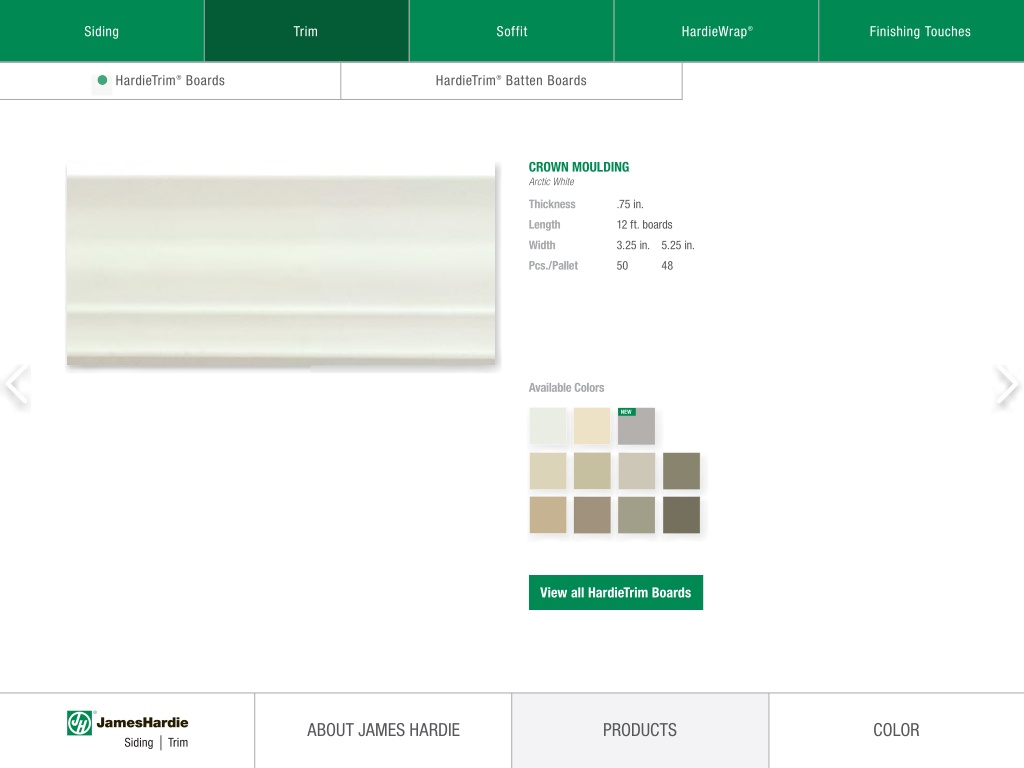This screenshot has height=768, width=1024.
Task: Switch to HardieTrim Batten Boards sub-tab
Action: point(511,81)
